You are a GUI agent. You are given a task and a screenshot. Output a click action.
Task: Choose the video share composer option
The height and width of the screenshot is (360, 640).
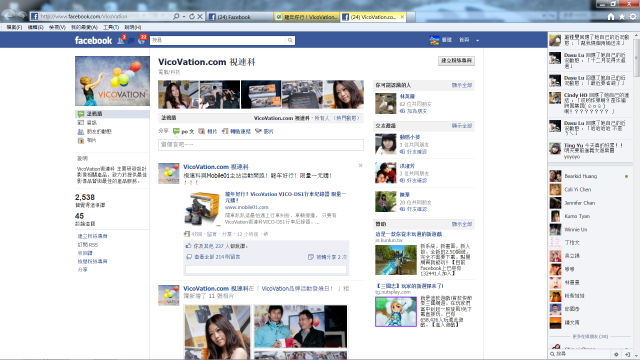pyautogui.click(x=264, y=131)
